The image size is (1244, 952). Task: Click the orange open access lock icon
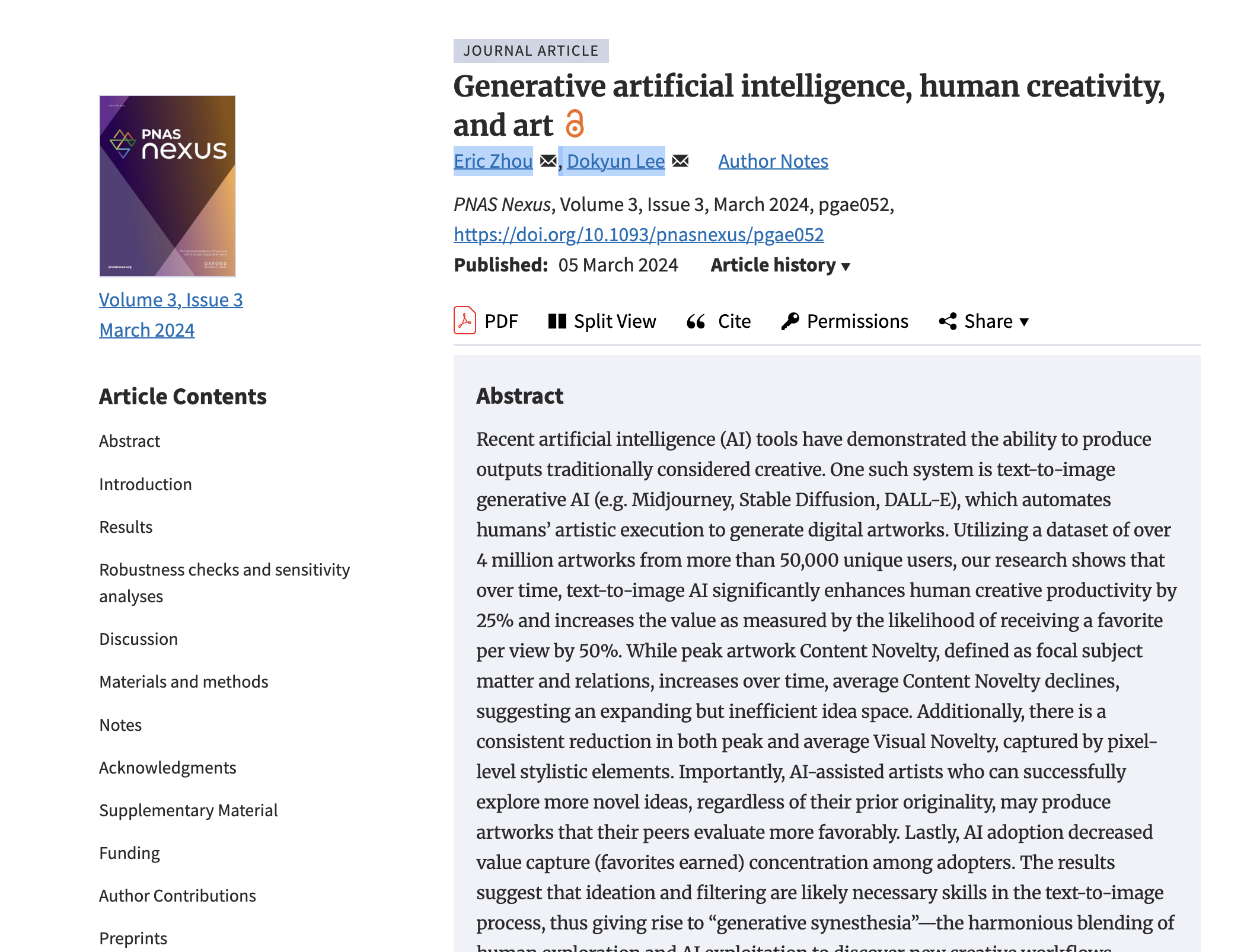[x=575, y=123]
